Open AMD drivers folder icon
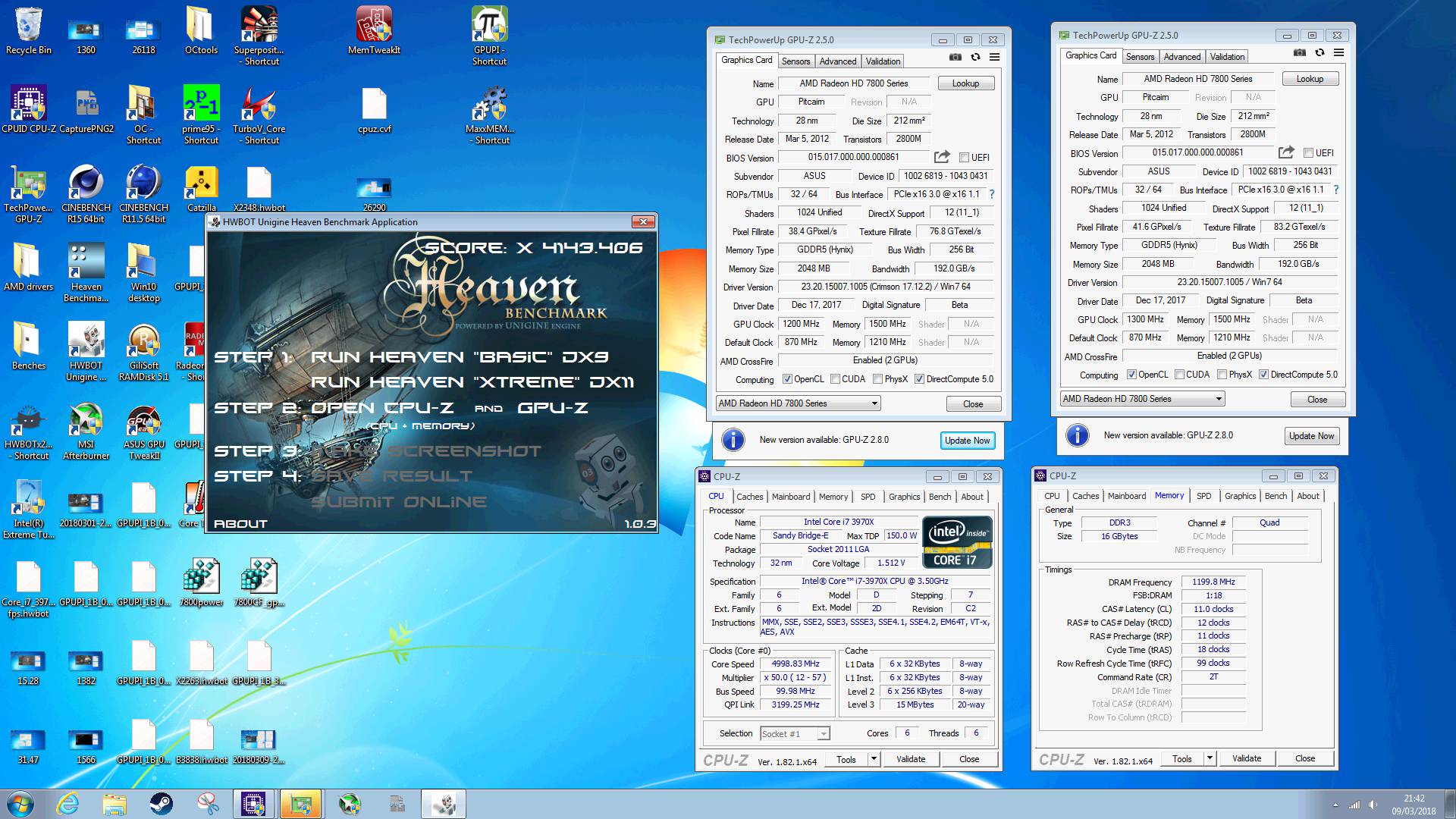The width and height of the screenshot is (1456, 819). (28, 267)
